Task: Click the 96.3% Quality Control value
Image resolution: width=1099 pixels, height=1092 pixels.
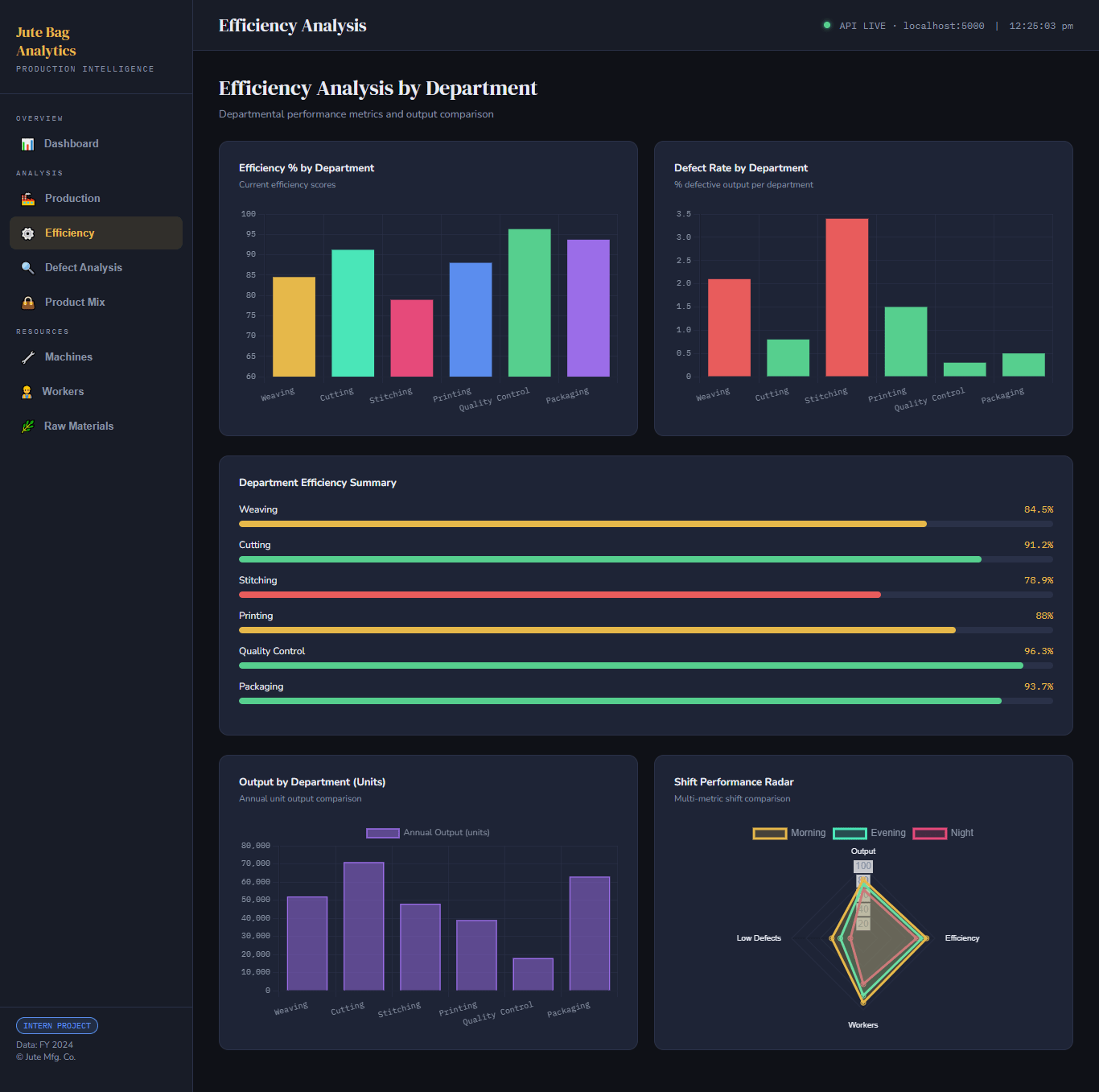Action: [x=1039, y=651]
